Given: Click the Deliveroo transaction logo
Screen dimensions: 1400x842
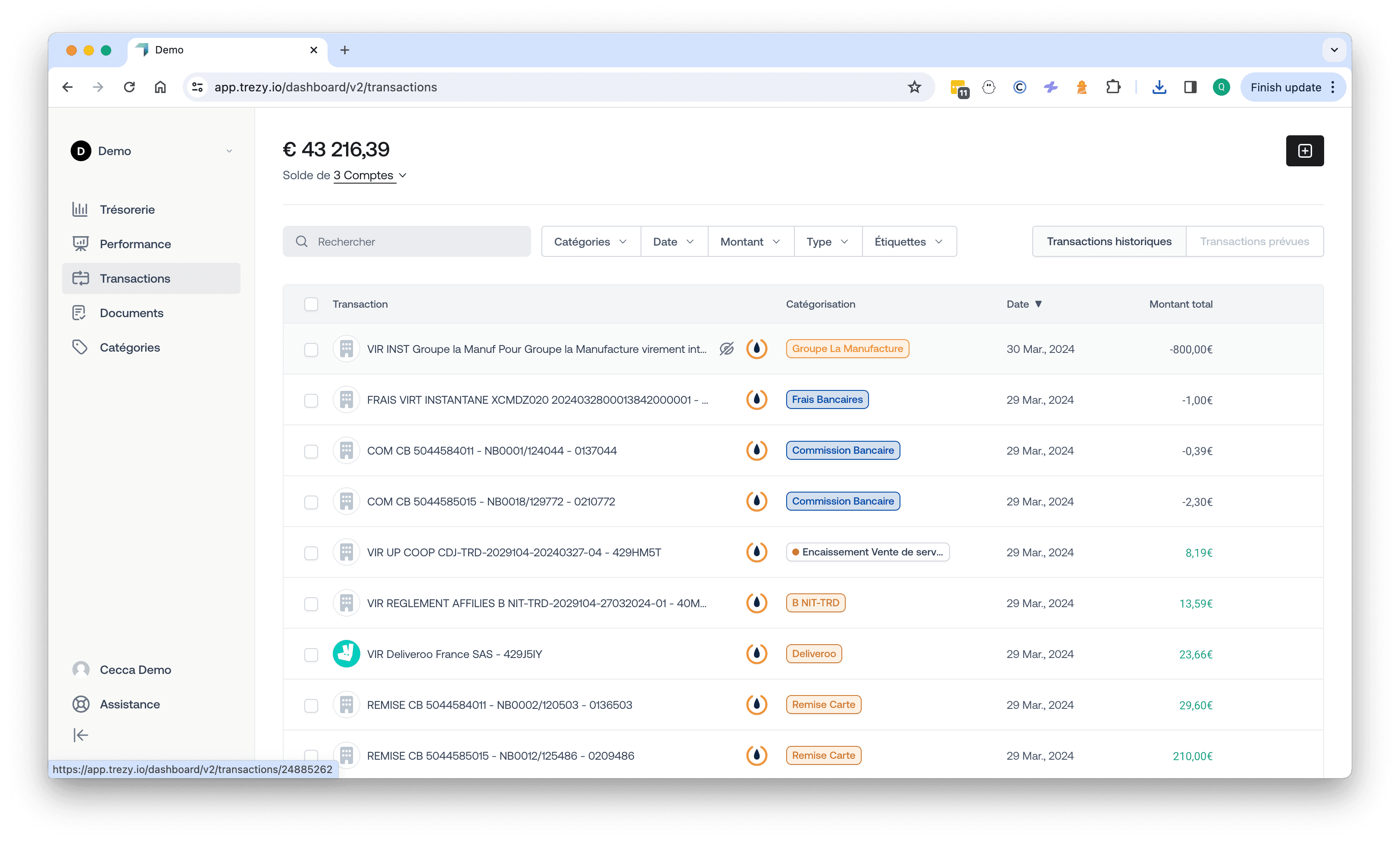Looking at the screenshot, I should click(346, 654).
